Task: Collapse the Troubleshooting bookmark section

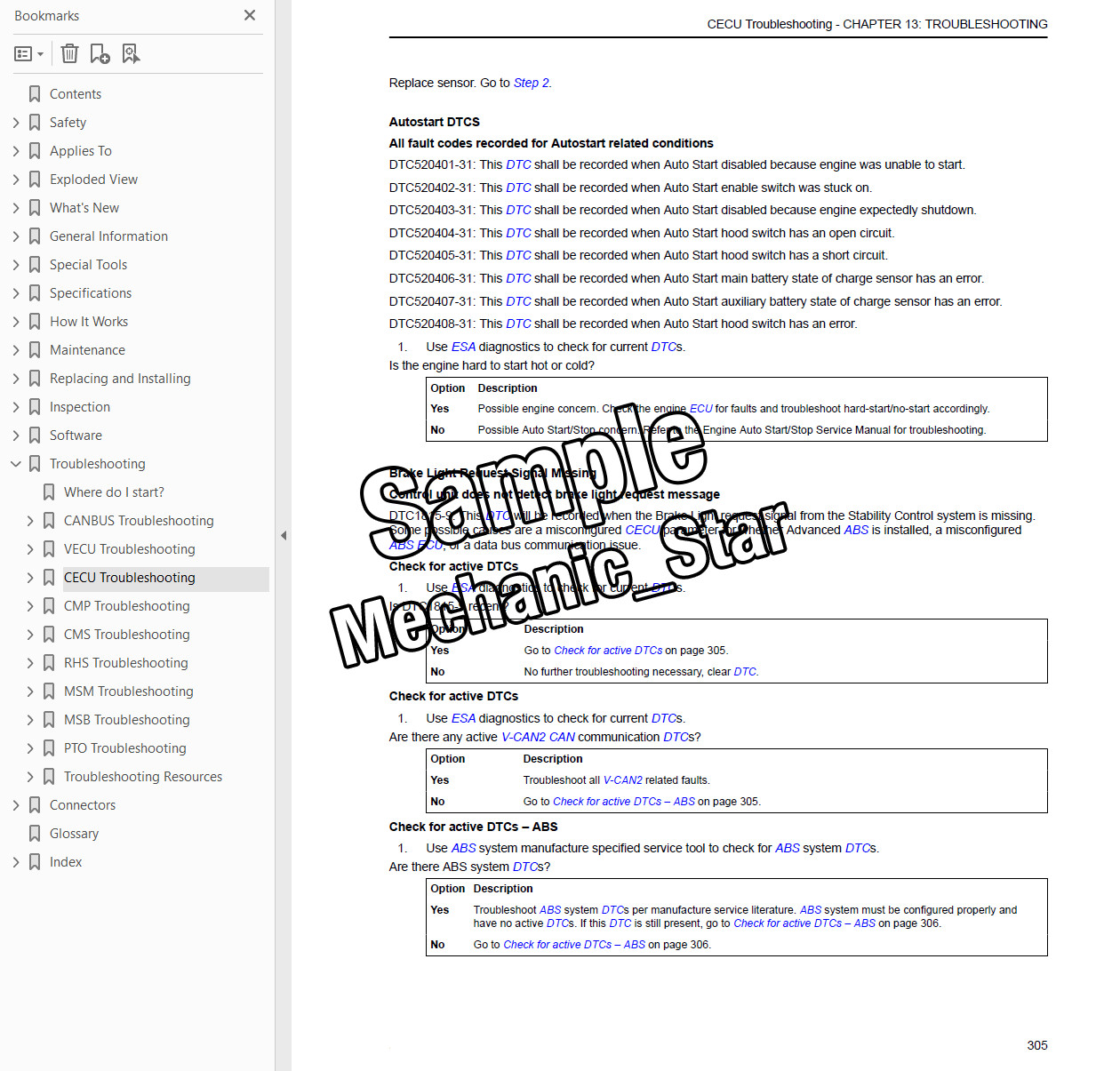Action: 15,464
